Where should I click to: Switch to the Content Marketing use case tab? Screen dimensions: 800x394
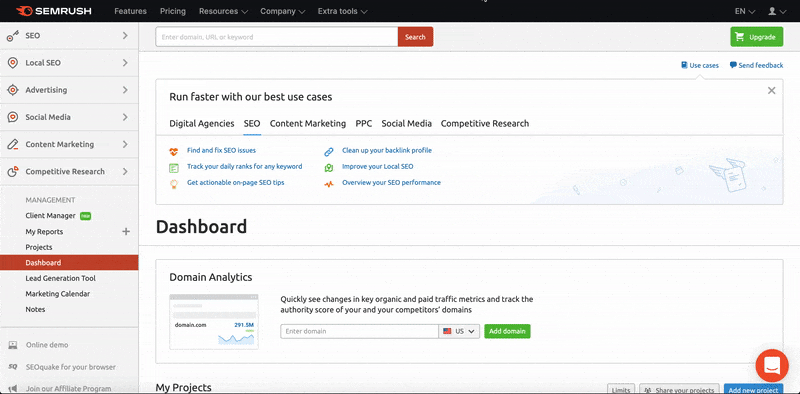(308, 124)
